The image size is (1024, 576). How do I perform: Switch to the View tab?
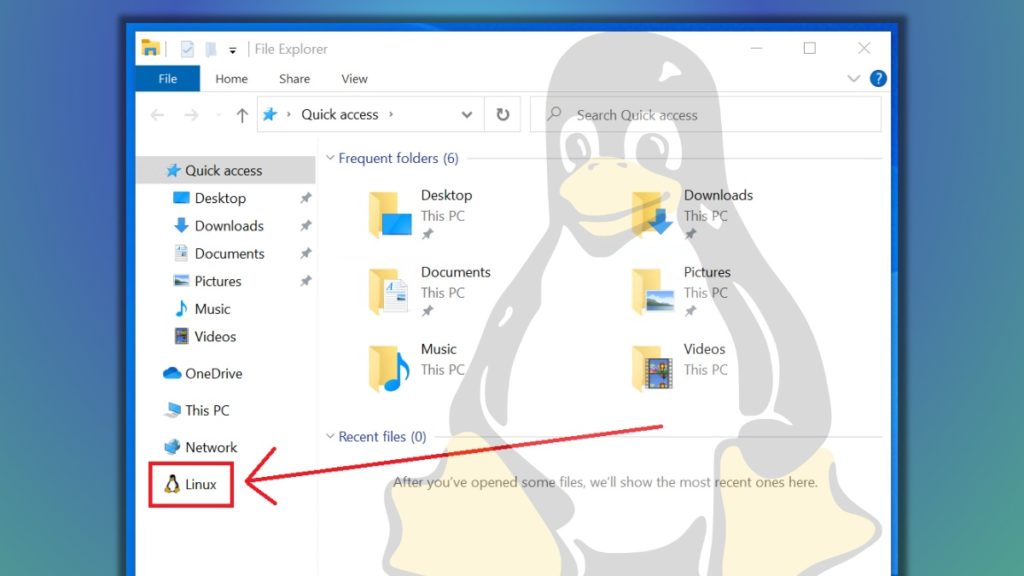click(x=354, y=78)
